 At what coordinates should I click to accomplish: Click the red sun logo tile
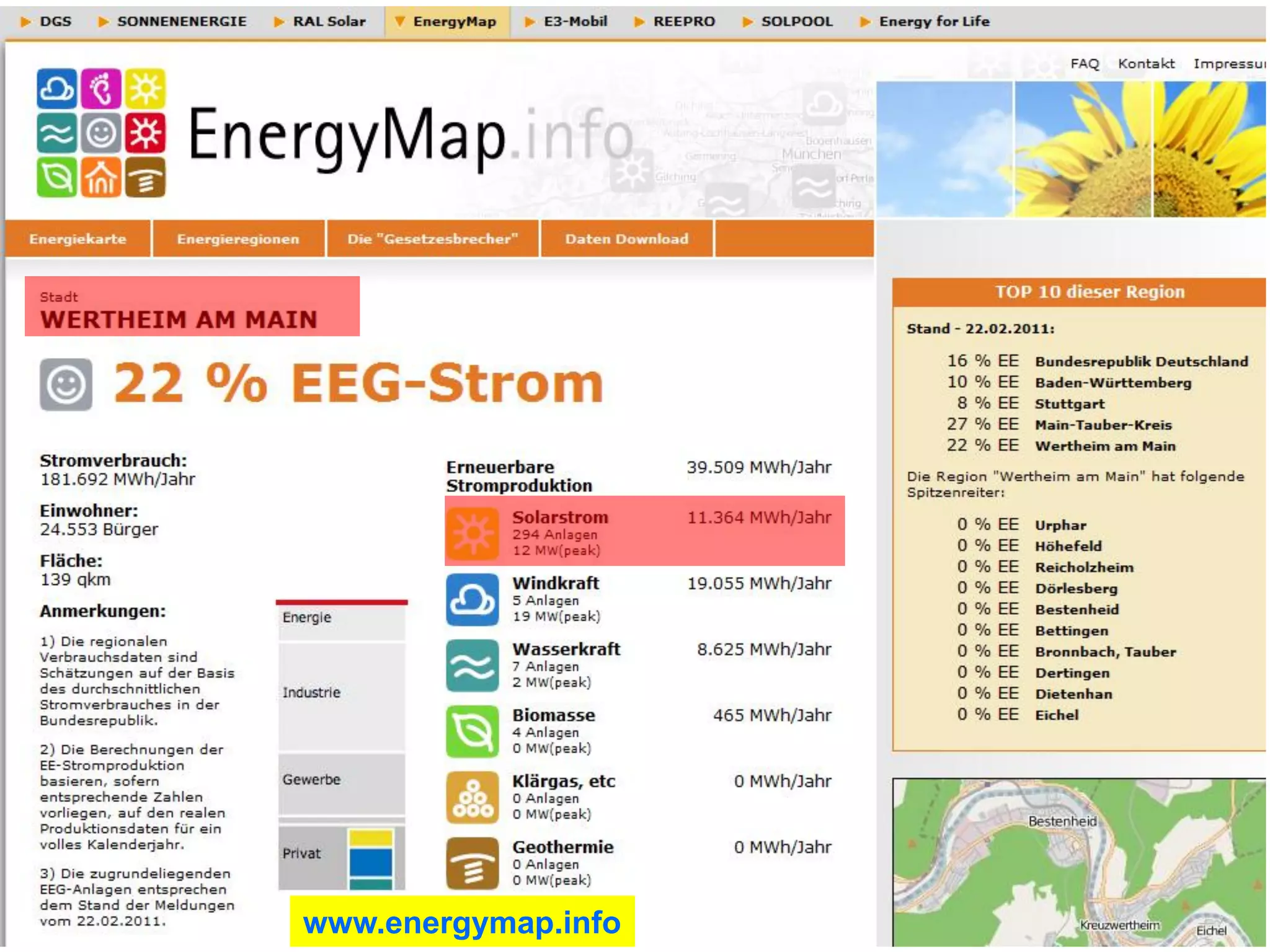pos(145,133)
